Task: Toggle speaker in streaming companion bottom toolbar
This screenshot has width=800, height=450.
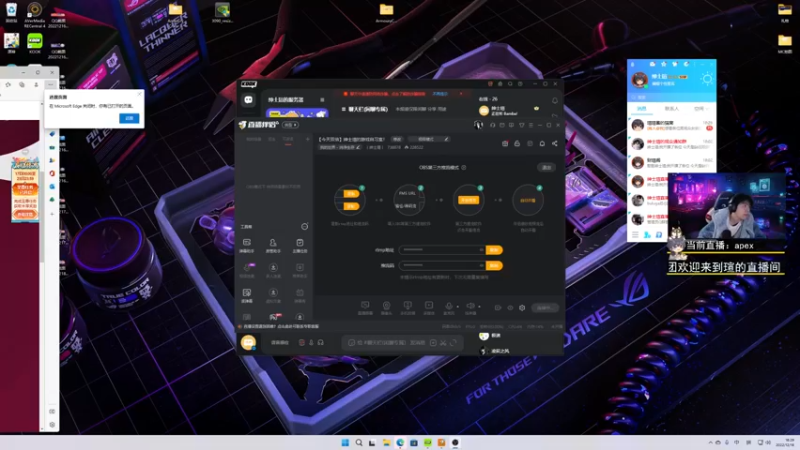Action: [470, 306]
